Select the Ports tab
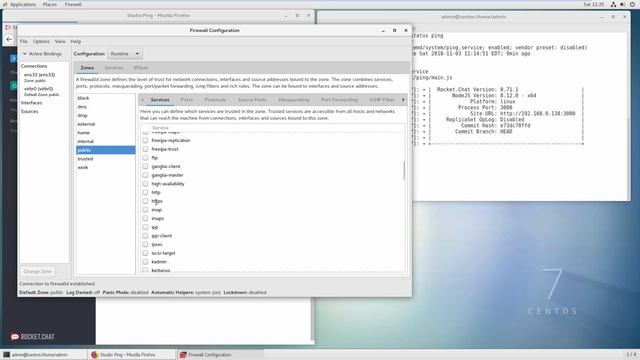This screenshot has height=360, width=640. click(x=187, y=100)
